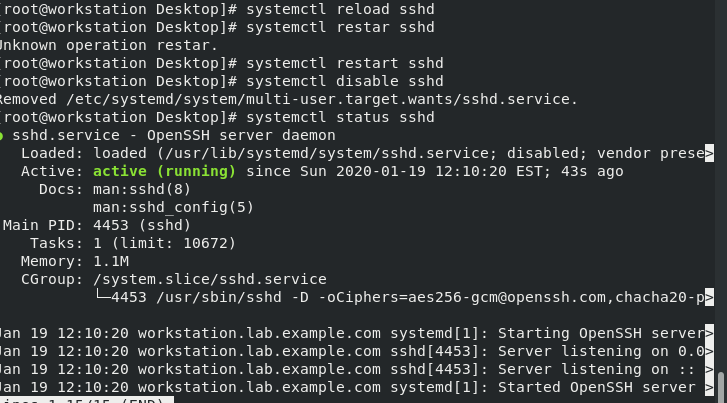The width and height of the screenshot is (727, 403).
Task: Click the green sshd.service status dot
Action: pos(3,135)
